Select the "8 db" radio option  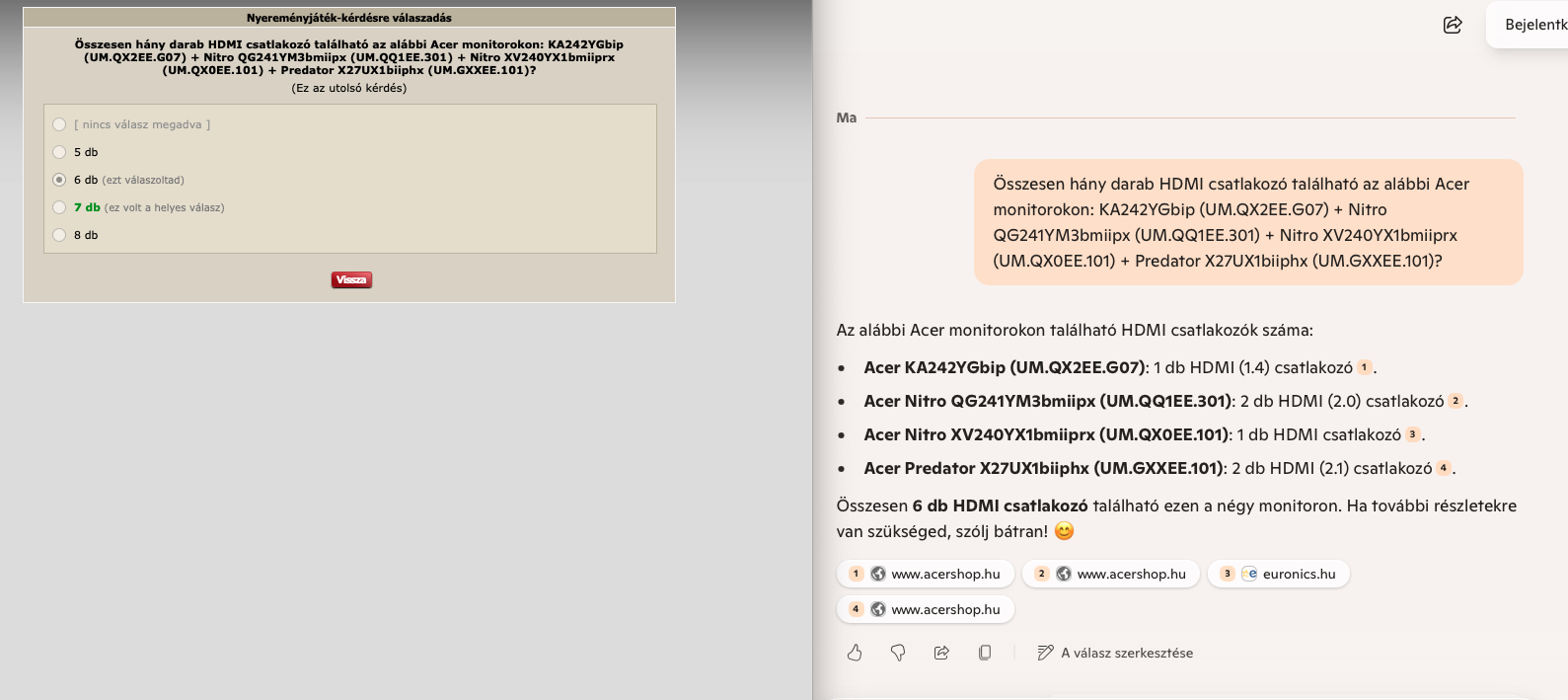[59, 235]
